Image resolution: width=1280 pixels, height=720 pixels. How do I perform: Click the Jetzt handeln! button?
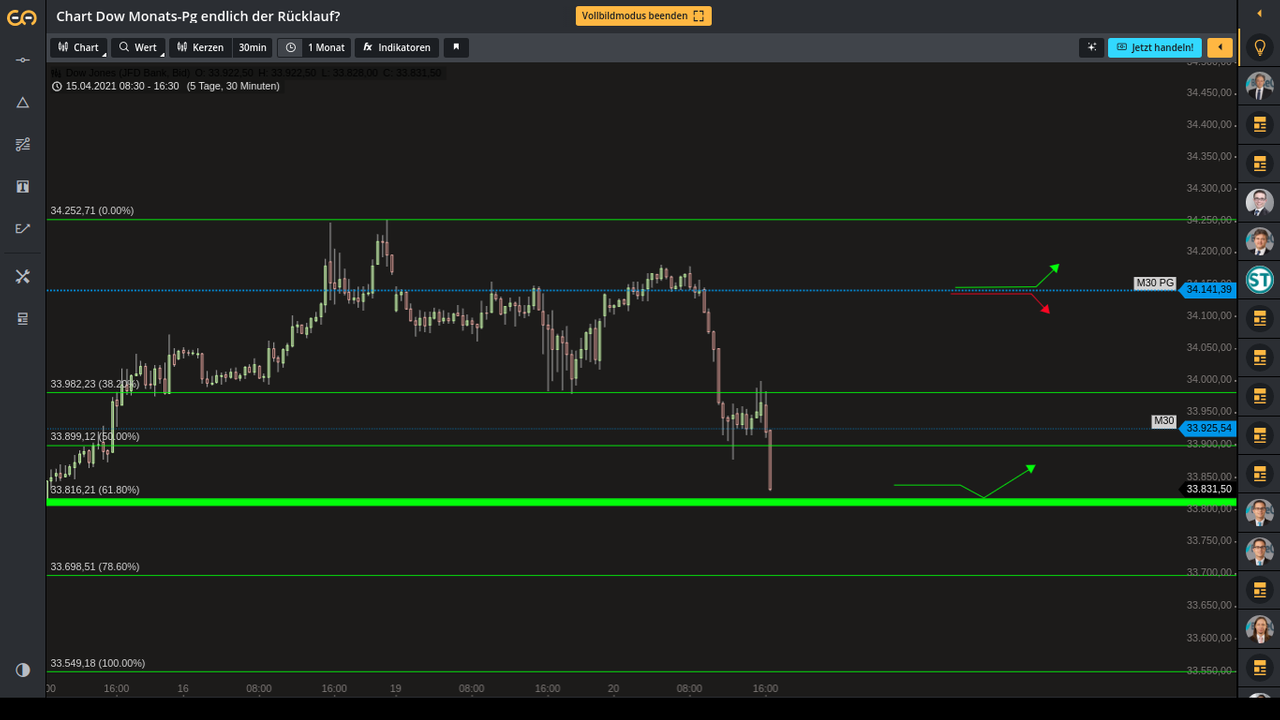(1154, 47)
